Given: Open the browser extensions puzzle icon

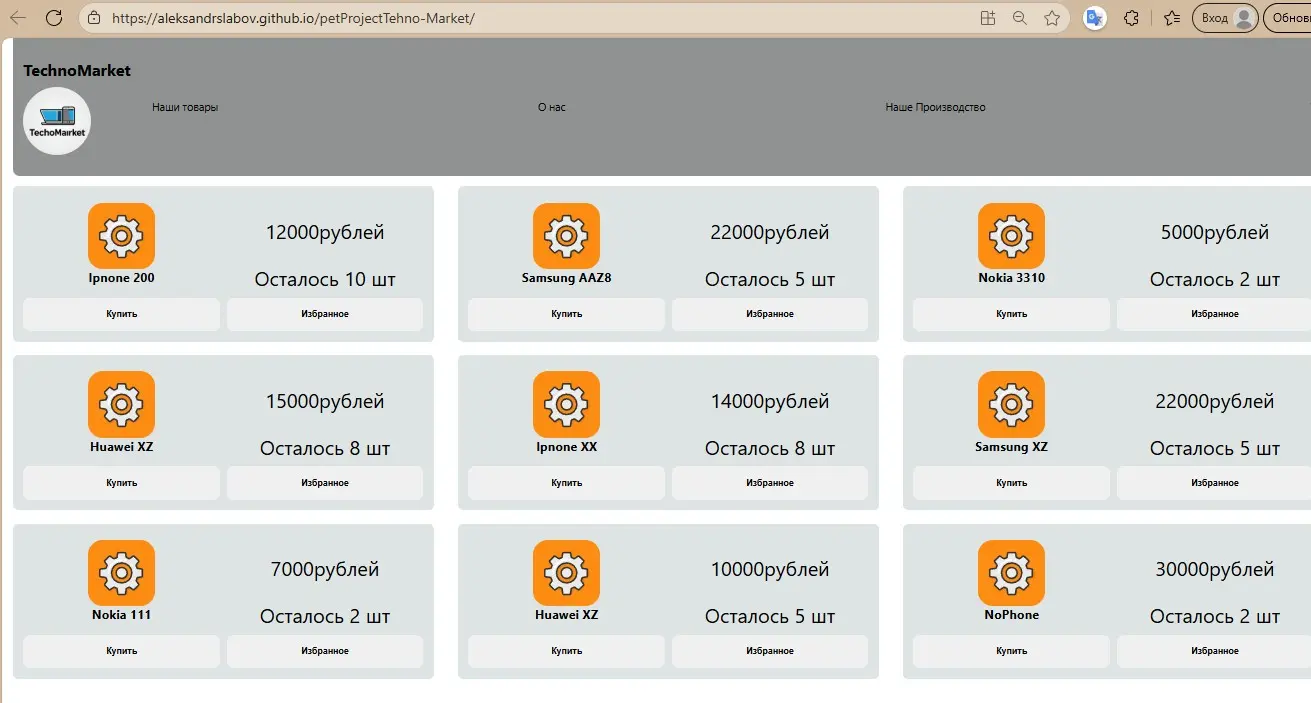Looking at the screenshot, I should coord(1132,18).
